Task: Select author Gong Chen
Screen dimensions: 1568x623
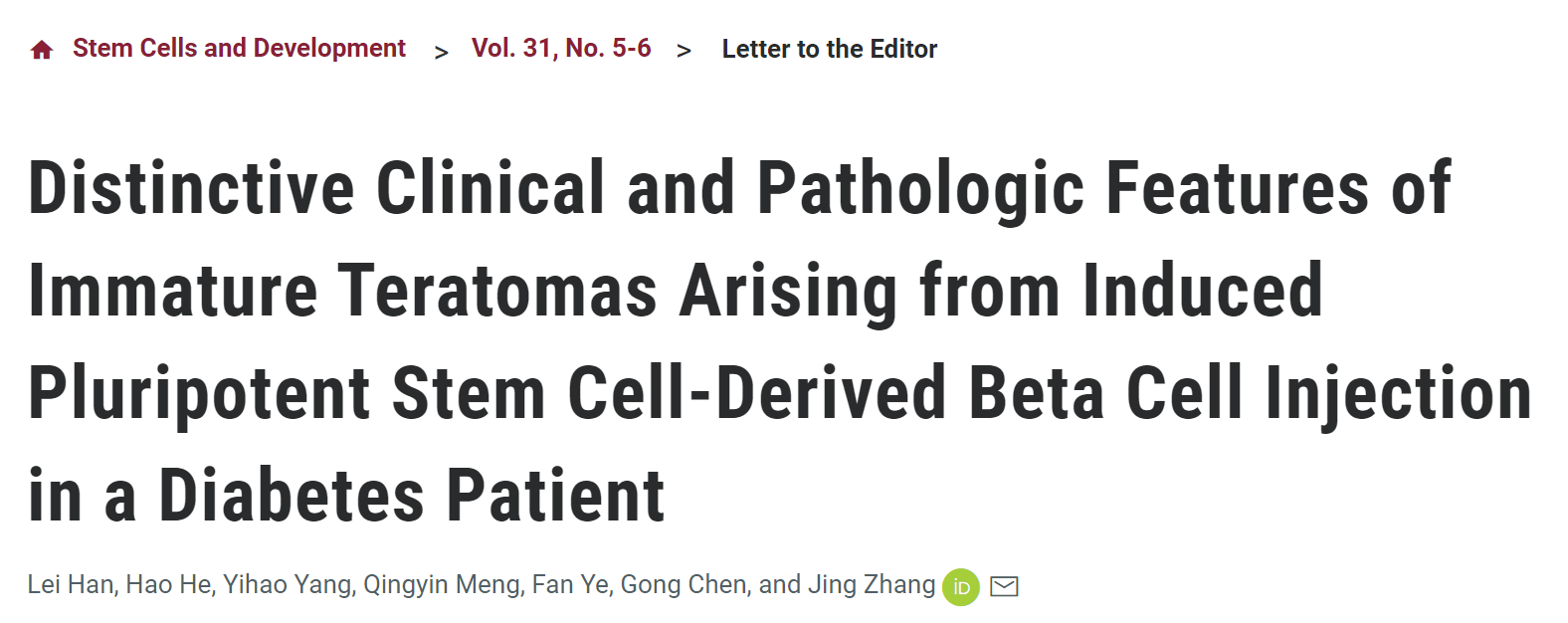Action: click(x=684, y=585)
